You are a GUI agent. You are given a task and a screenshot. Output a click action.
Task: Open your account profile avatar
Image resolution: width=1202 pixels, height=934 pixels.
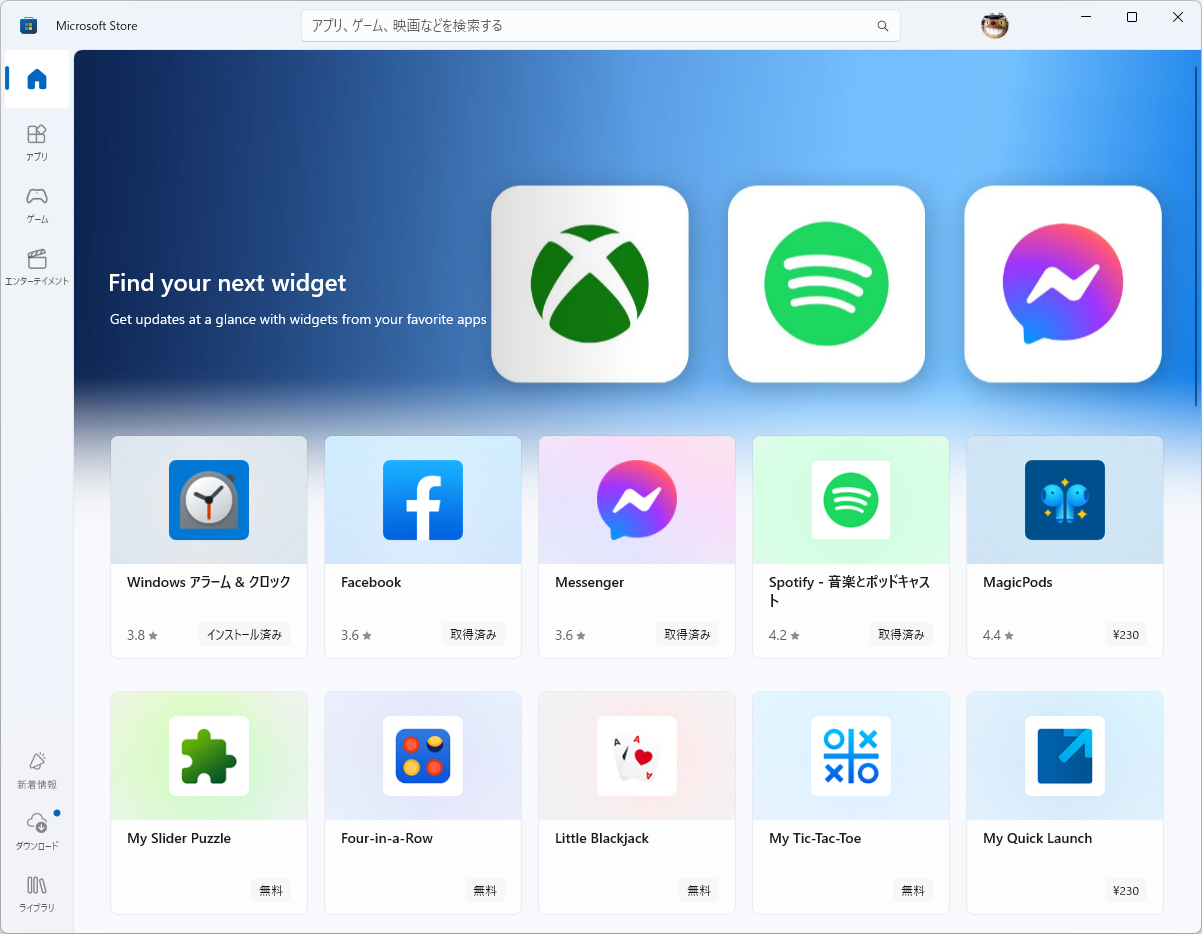pyautogui.click(x=994, y=25)
